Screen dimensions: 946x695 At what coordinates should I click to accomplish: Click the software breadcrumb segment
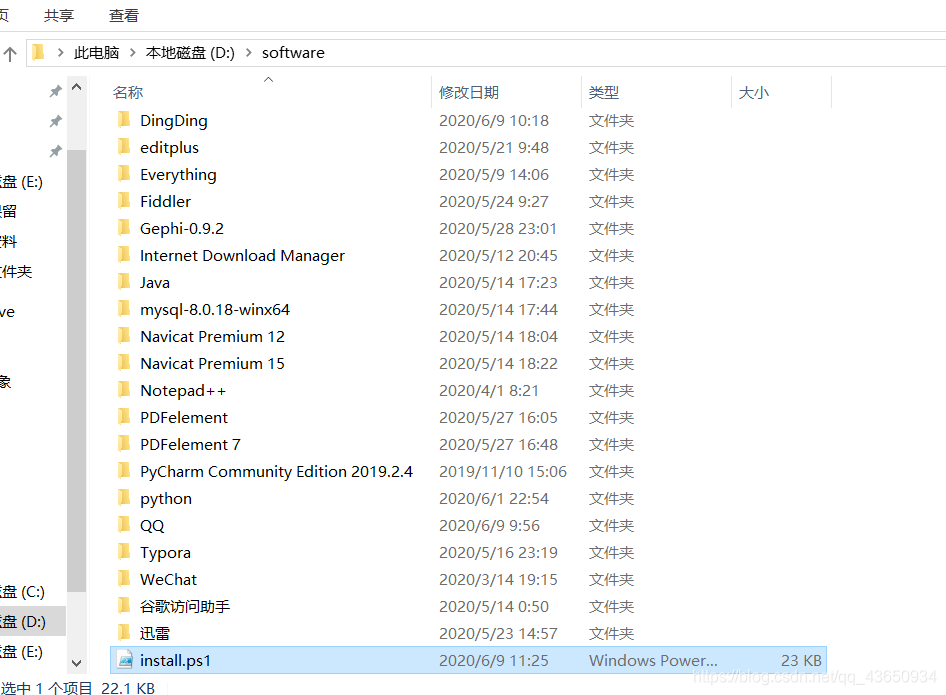point(293,53)
